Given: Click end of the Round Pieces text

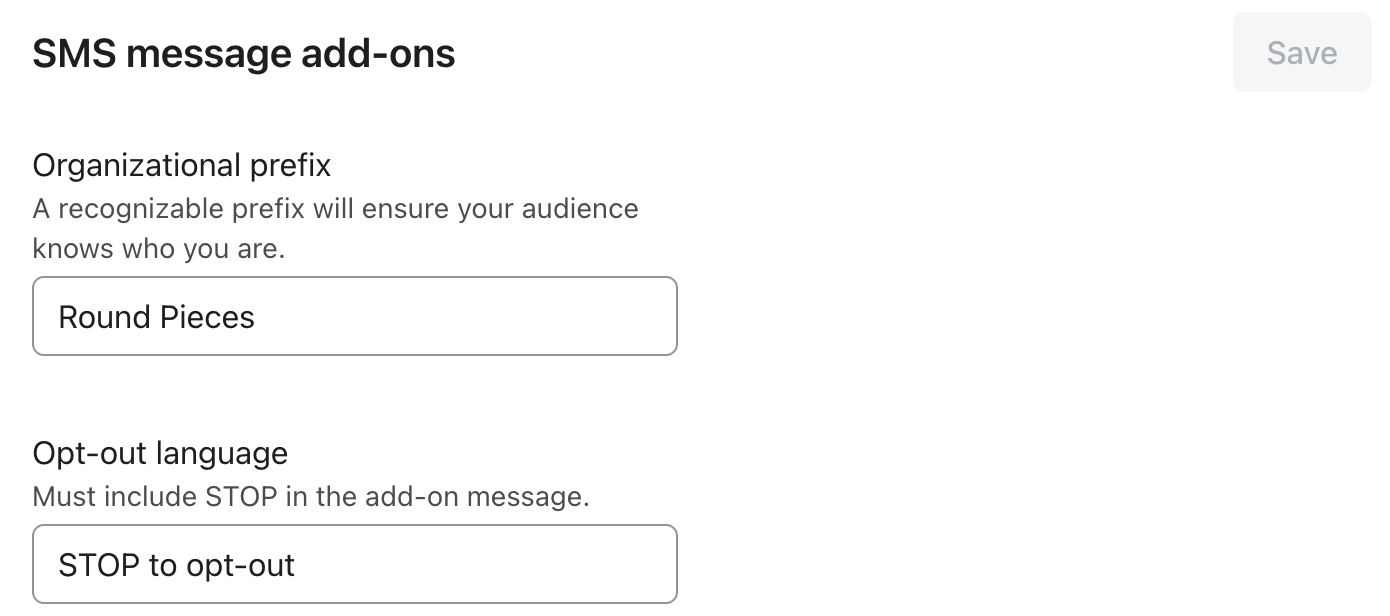Looking at the screenshot, I should pos(254,316).
